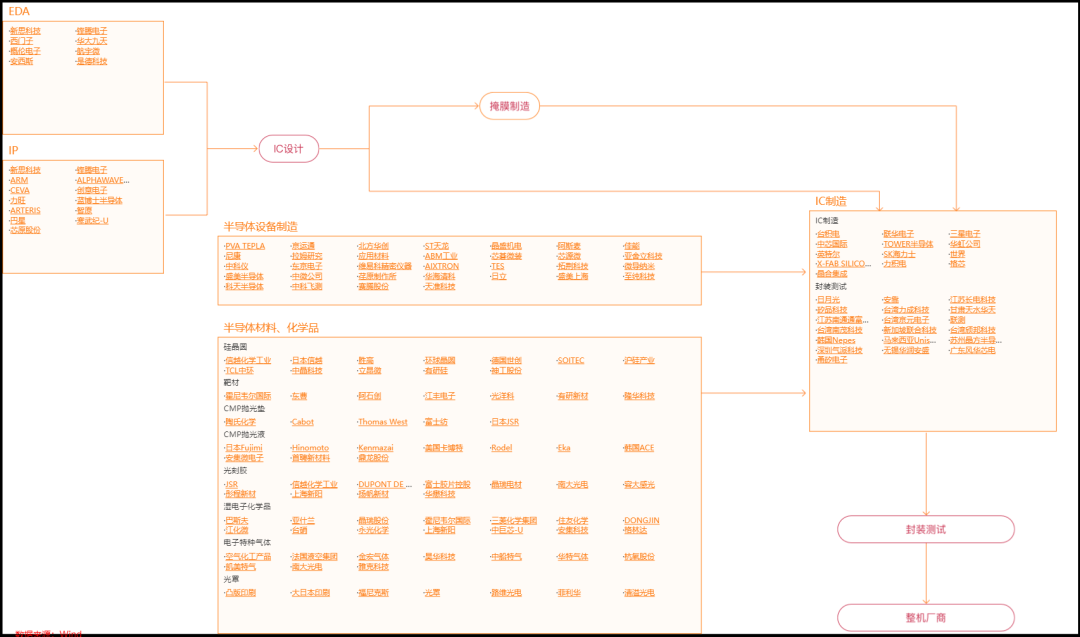Click the 清溢光电 link
Viewport: 1080px width, 637px height.
click(639, 593)
